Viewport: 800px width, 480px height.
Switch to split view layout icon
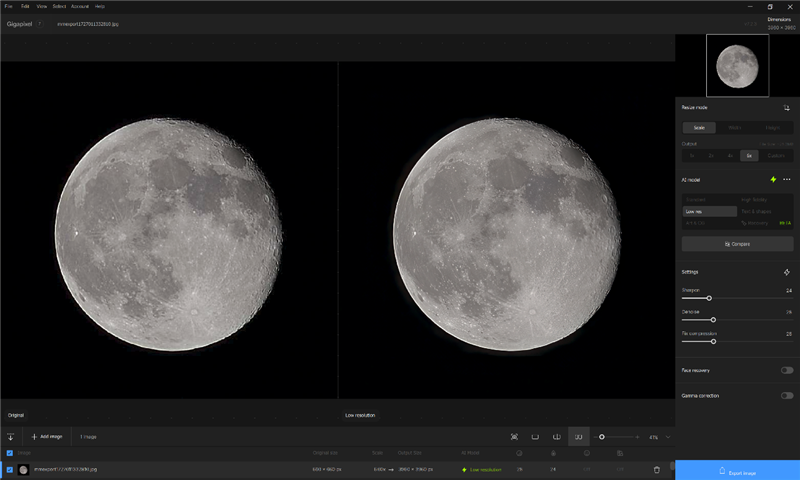pyautogui.click(x=557, y=437)
